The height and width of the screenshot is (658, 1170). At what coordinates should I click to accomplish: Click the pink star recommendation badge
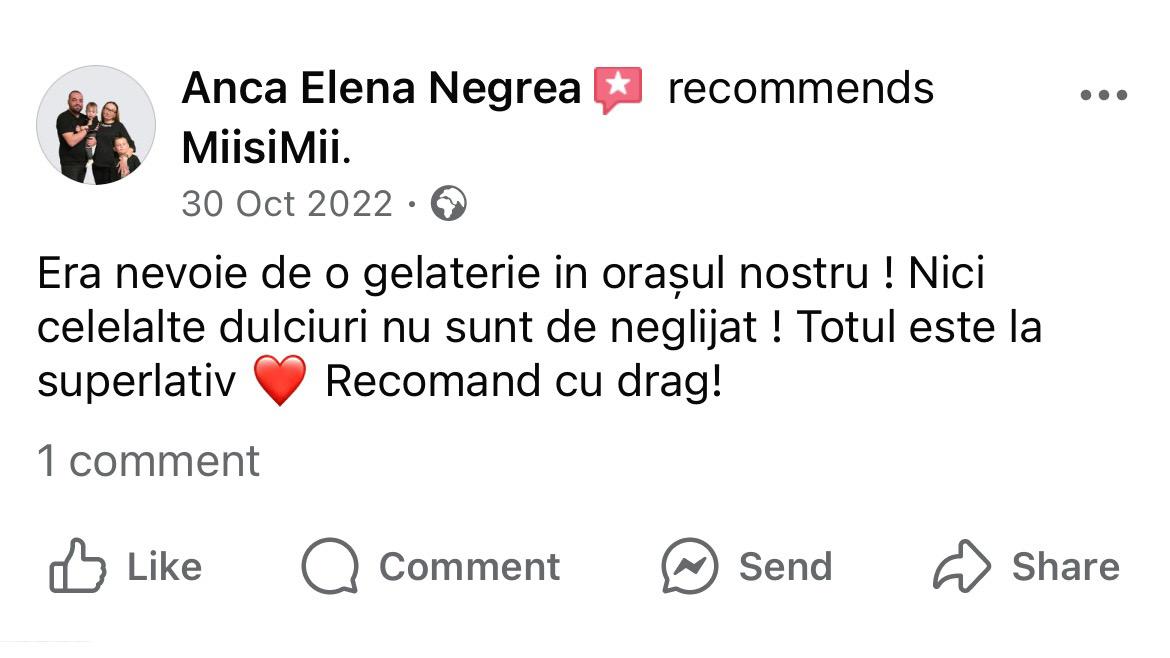618,90
